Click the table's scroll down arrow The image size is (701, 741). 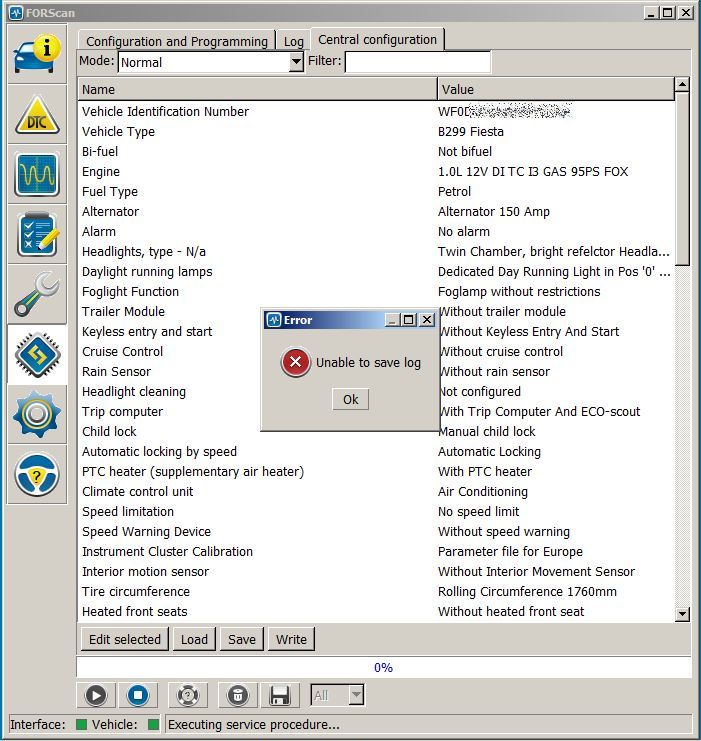pyautogui.click(x=683, y=613)
